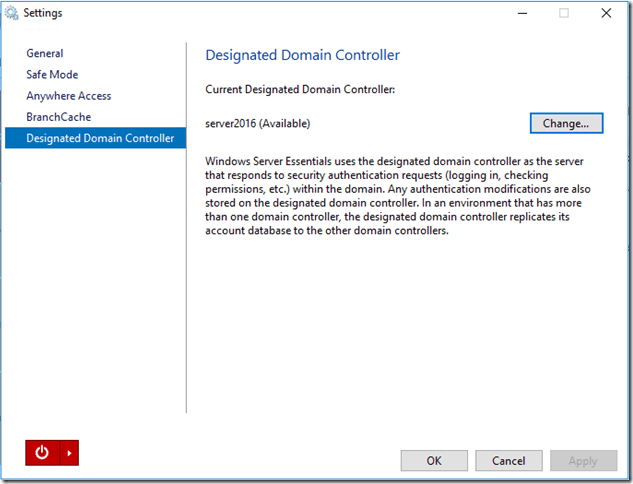Confirm with the OK button
Image resolution: width=633 pixels, height=484 pixels.
[x=434, y=461]
